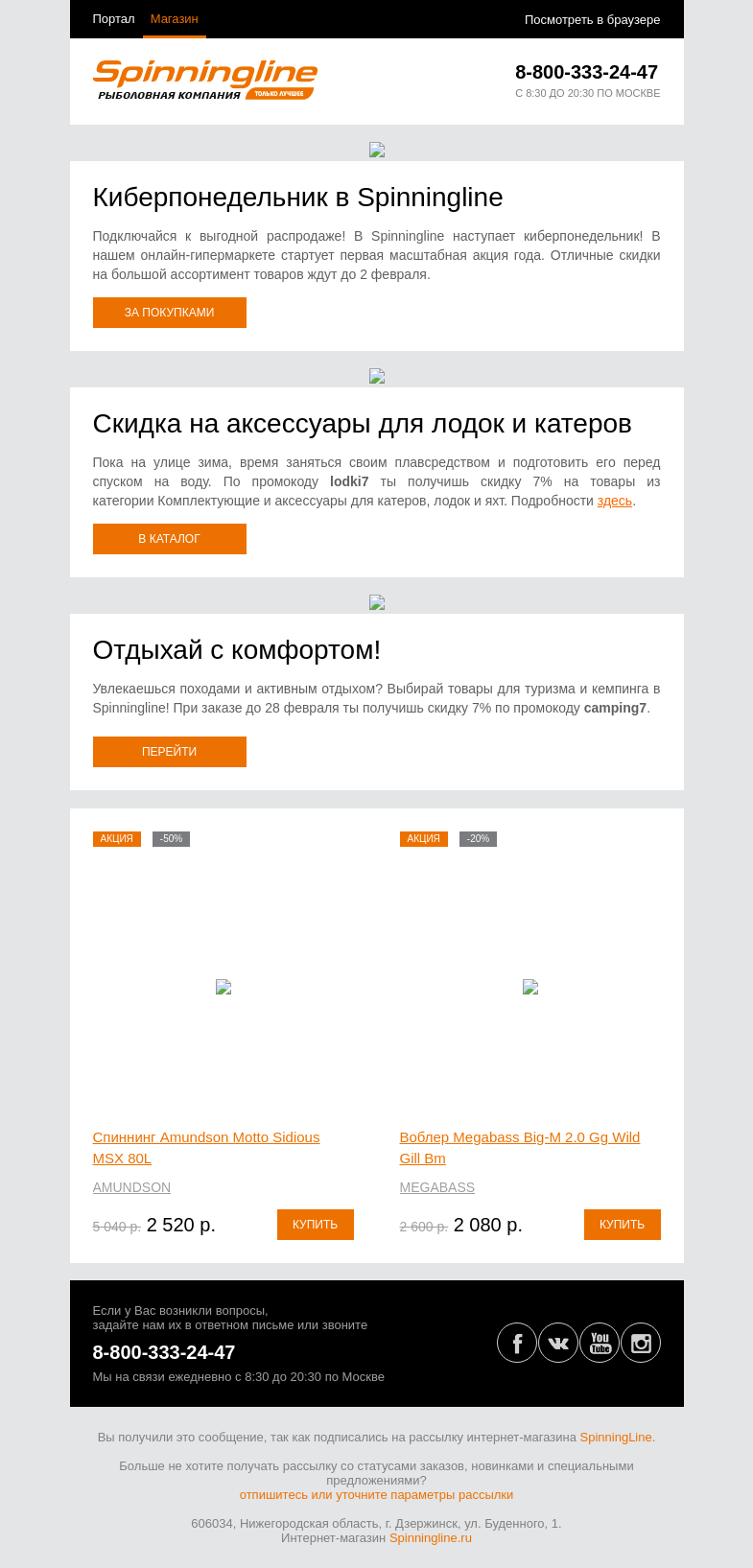Open the Instagram social icon
753x1568 pixels.
point(641,1343)
